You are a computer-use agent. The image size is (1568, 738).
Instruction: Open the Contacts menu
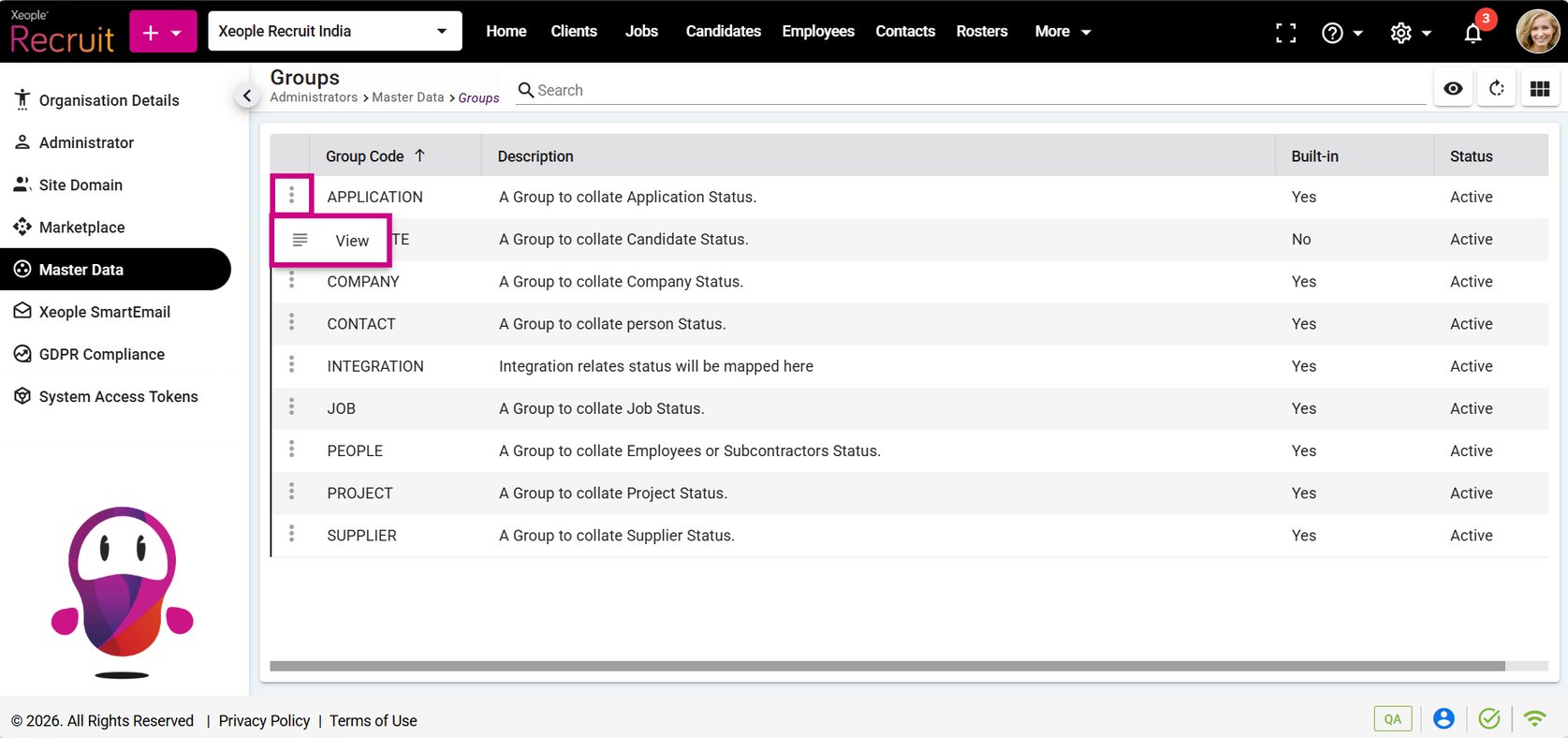coord(905,31)
